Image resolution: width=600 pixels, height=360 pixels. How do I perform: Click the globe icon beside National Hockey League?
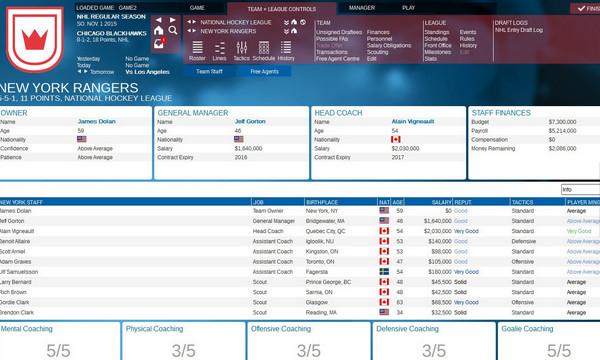coord(303,22)
